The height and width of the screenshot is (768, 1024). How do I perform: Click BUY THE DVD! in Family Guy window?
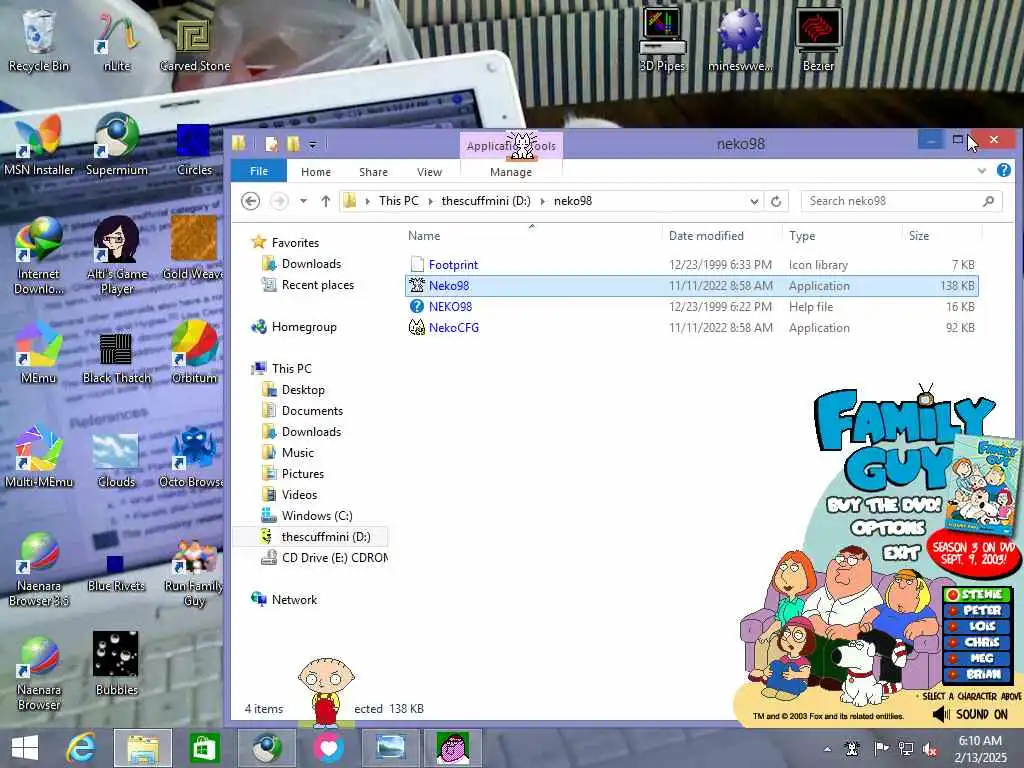click(x=884, y=505)
